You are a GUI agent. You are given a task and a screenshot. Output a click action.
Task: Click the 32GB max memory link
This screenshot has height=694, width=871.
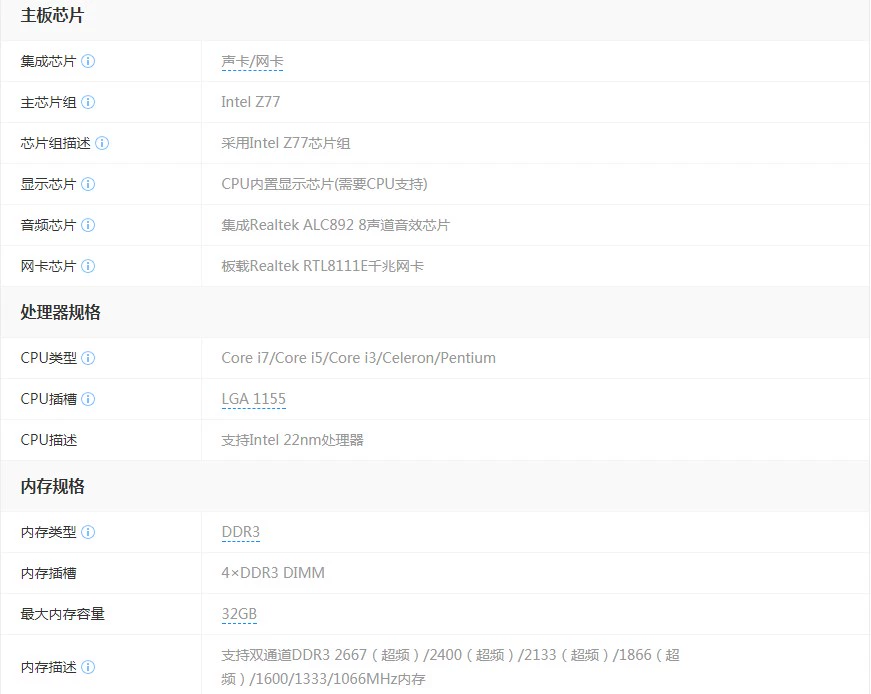point(239,614)
